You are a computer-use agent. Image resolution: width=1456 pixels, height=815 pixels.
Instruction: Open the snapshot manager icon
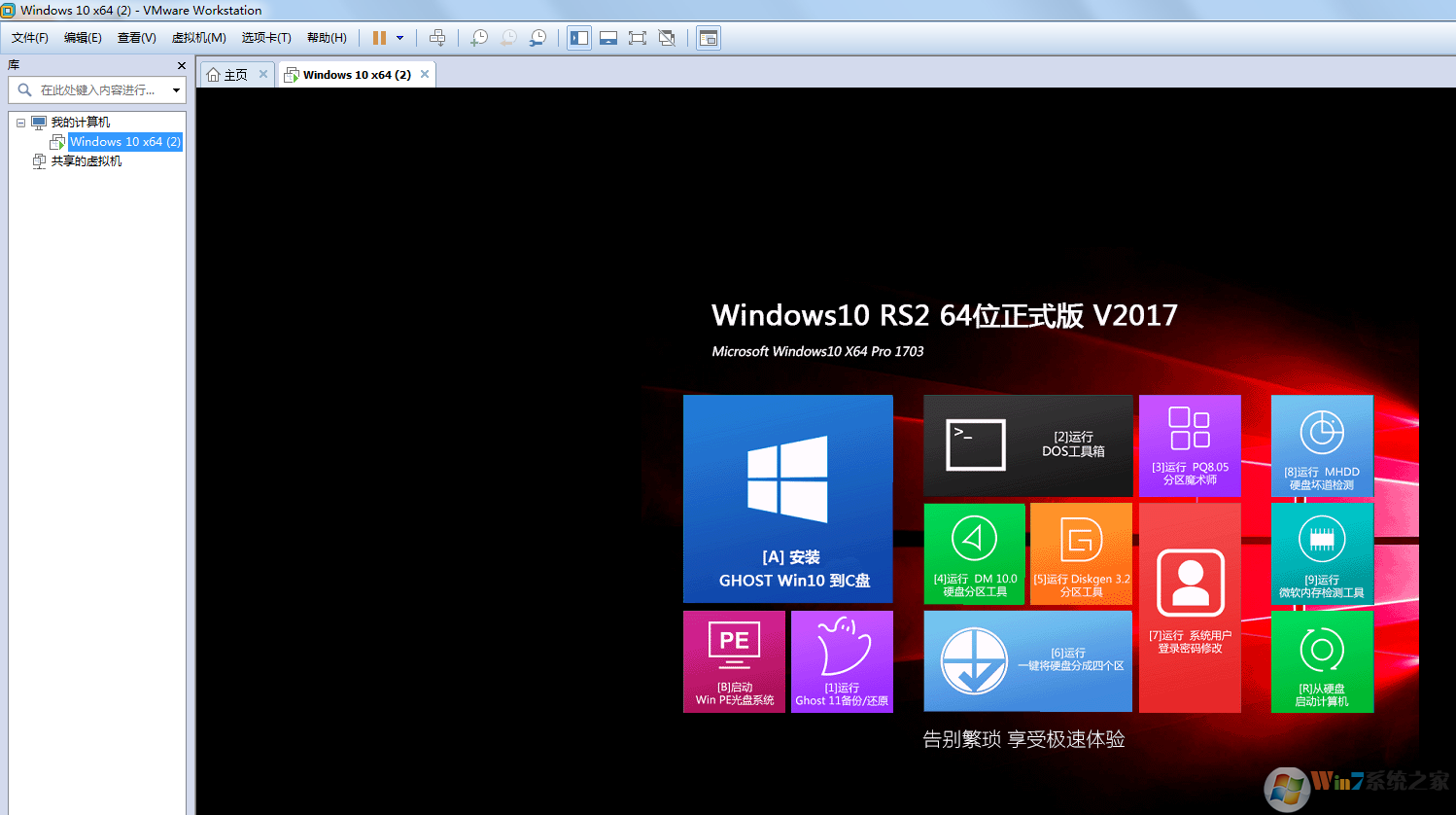click(537, 38)
